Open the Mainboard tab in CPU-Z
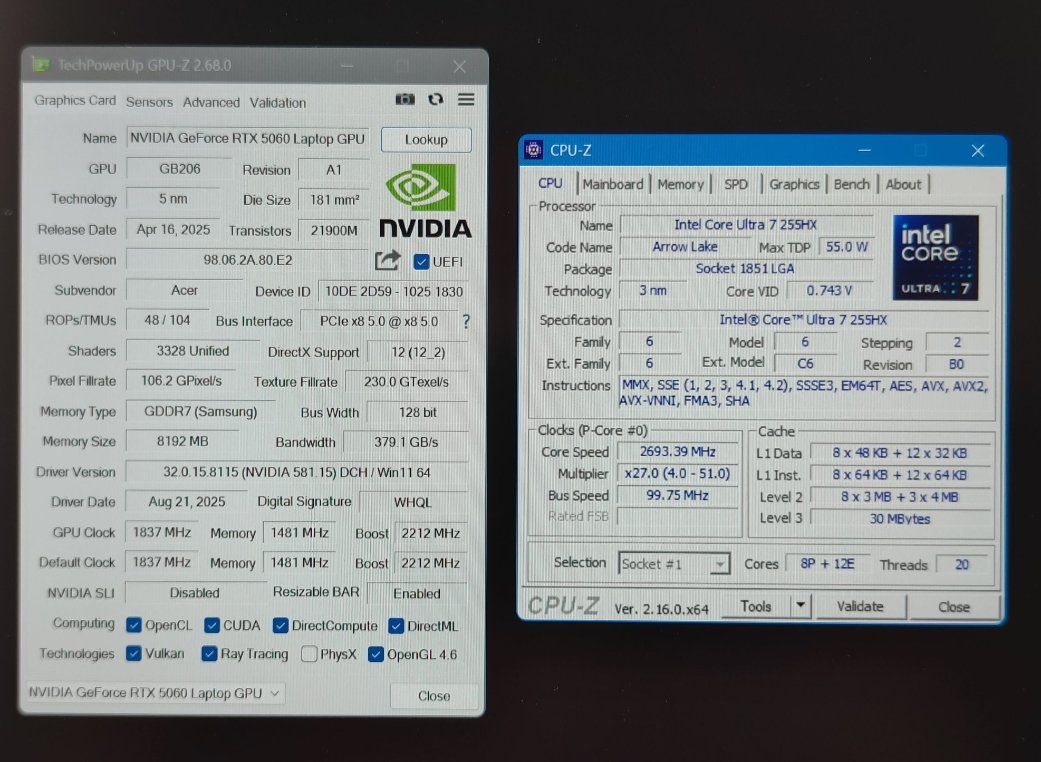Screen dimensions: 1041x762 pyautogui.click(x=613, y=184)
